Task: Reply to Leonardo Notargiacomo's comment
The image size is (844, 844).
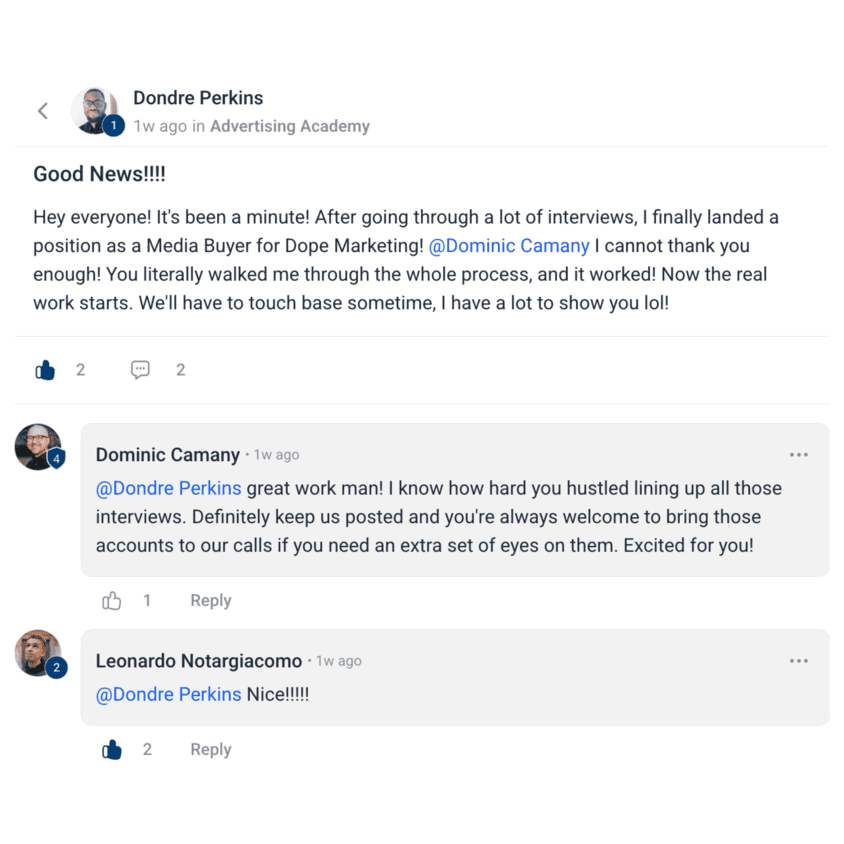Action: pyautogui.click(x=210, y=749)
